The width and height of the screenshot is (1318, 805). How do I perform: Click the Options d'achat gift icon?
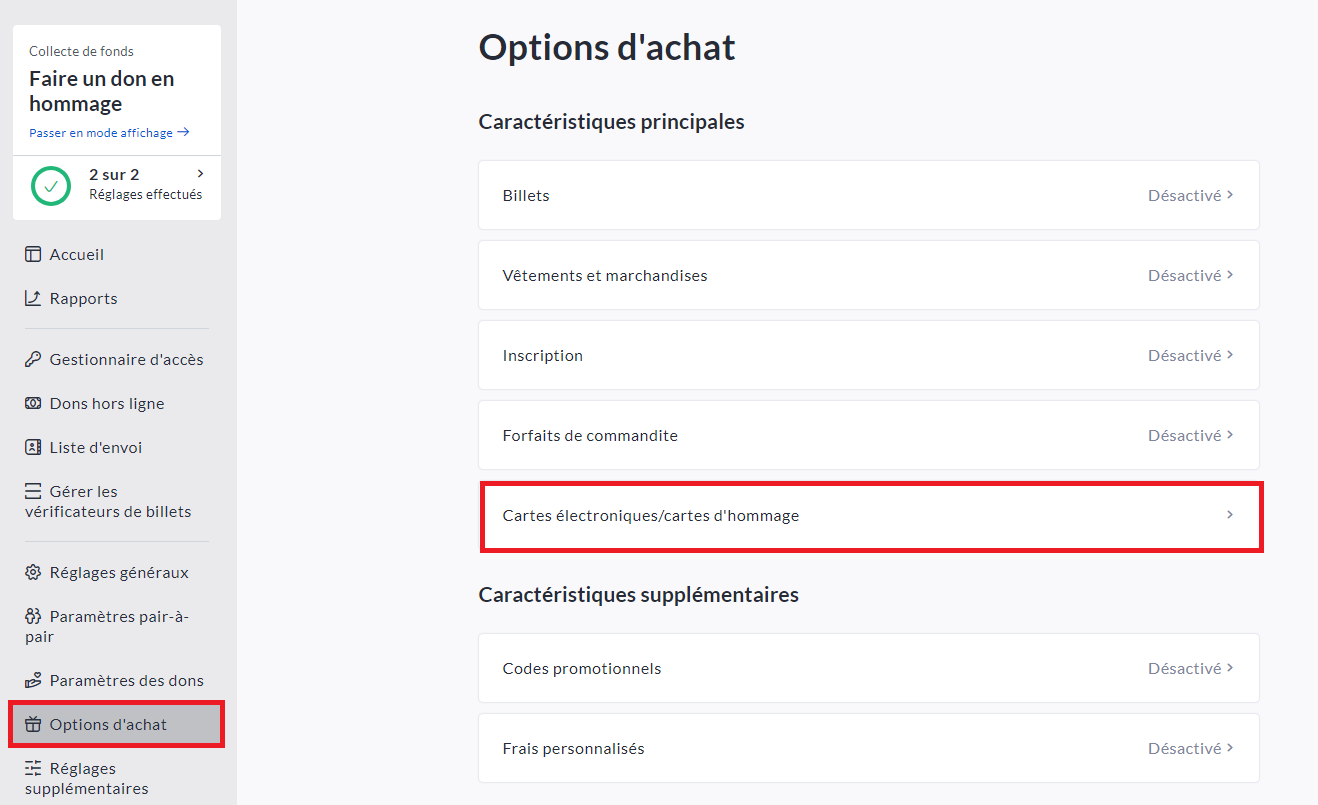[33, 725]
